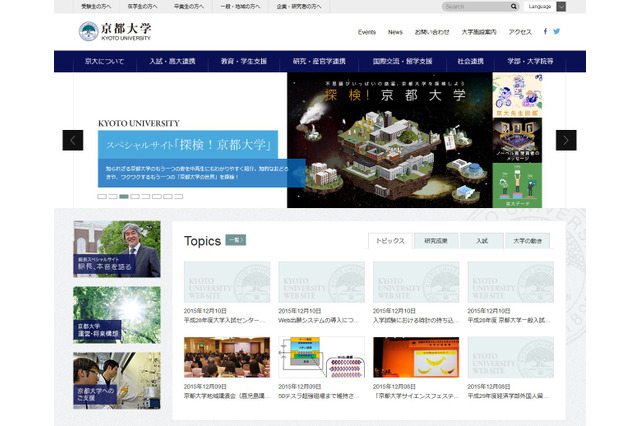Click 一般・地域の方へ top link
Screen dimensions: 640x426
click(240, 7)
